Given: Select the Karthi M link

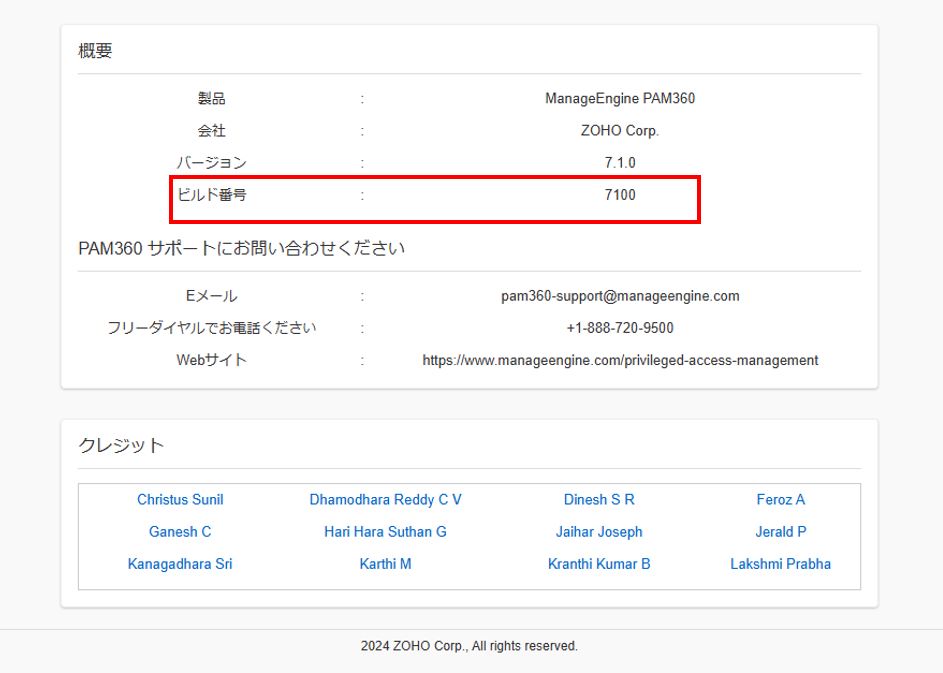Looking at the screenshot, I should pos(385,564).
